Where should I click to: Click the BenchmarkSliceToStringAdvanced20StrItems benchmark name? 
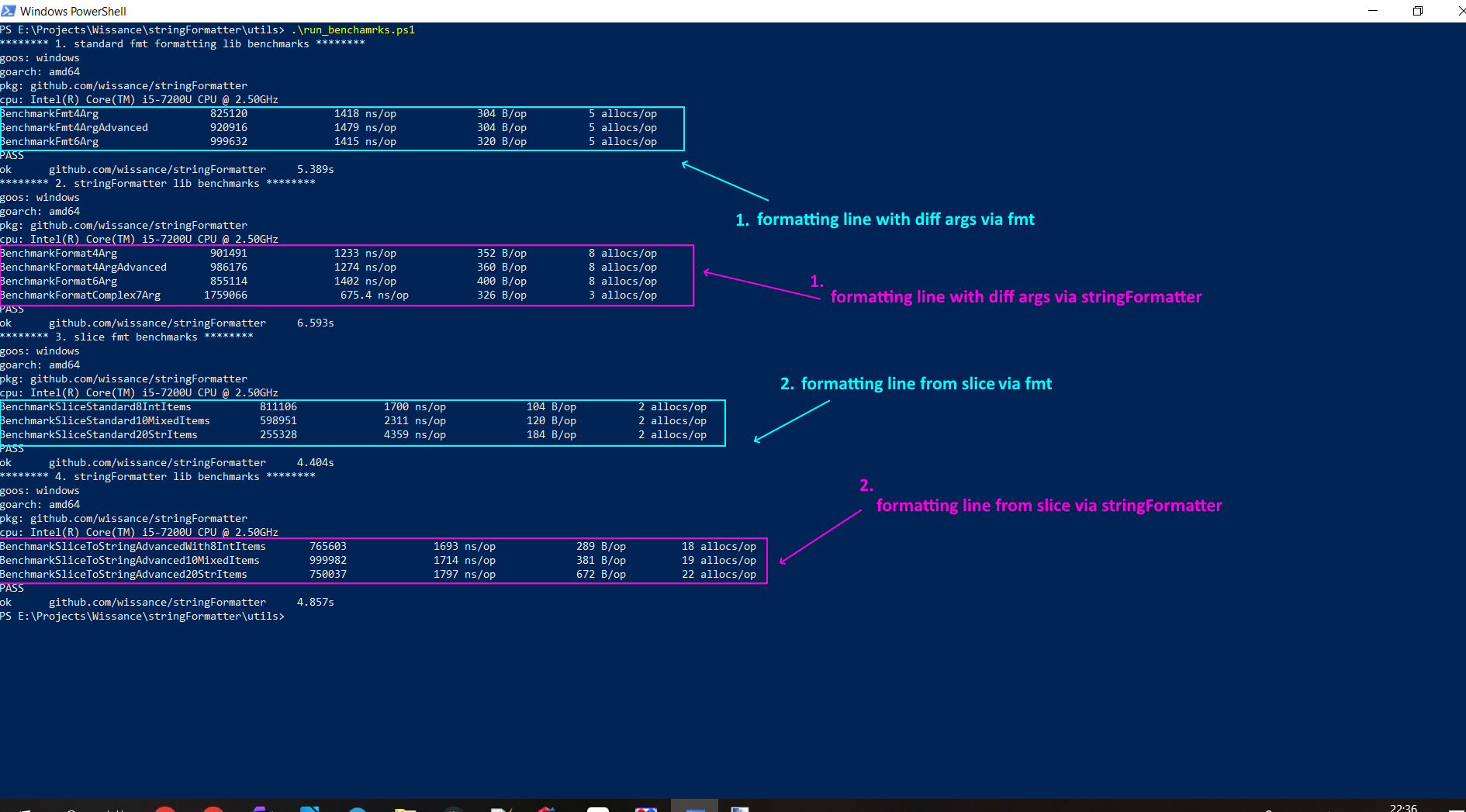click(x=124, y=575)
